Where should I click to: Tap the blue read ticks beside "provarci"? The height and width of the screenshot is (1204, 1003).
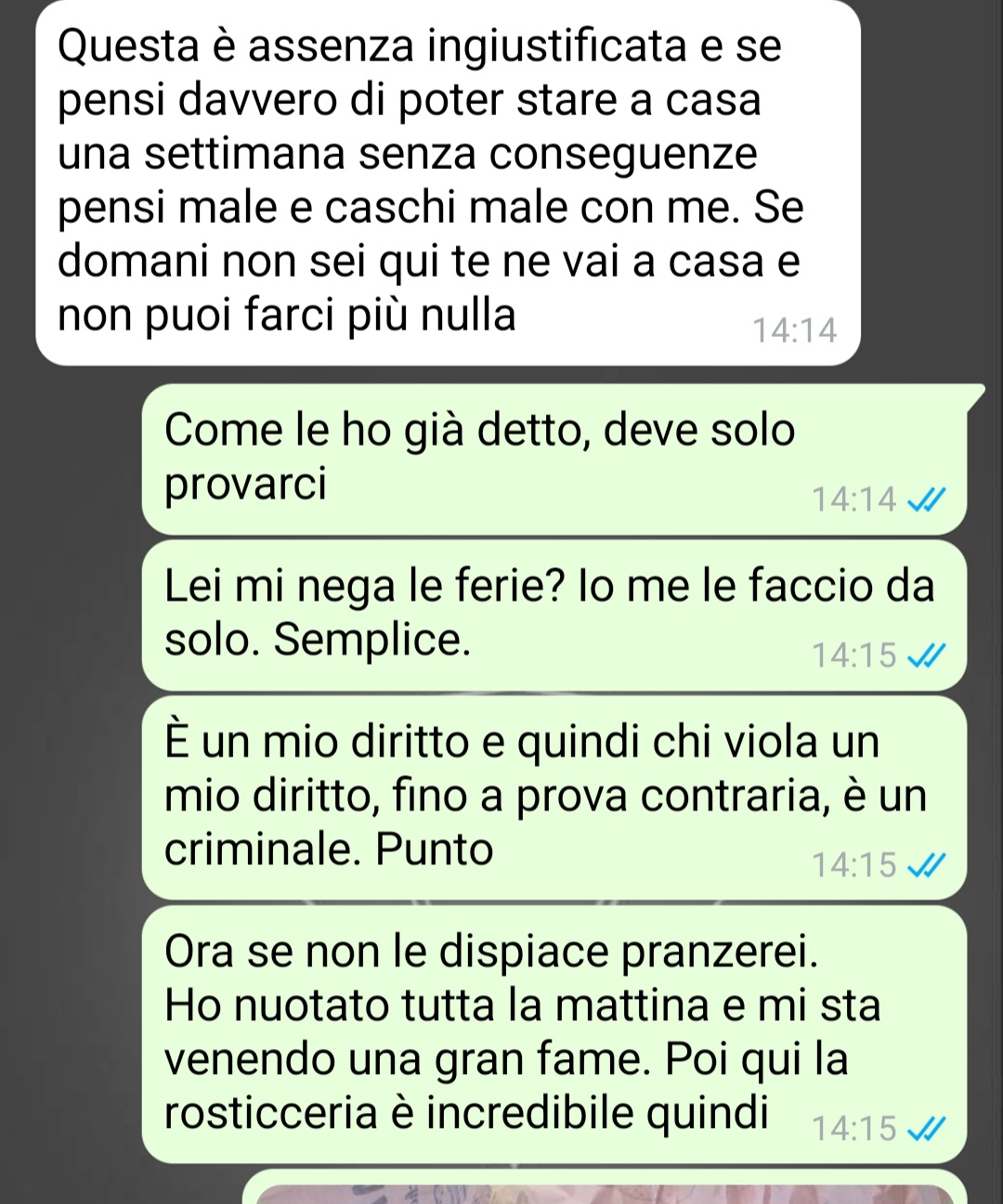point(926,500)
